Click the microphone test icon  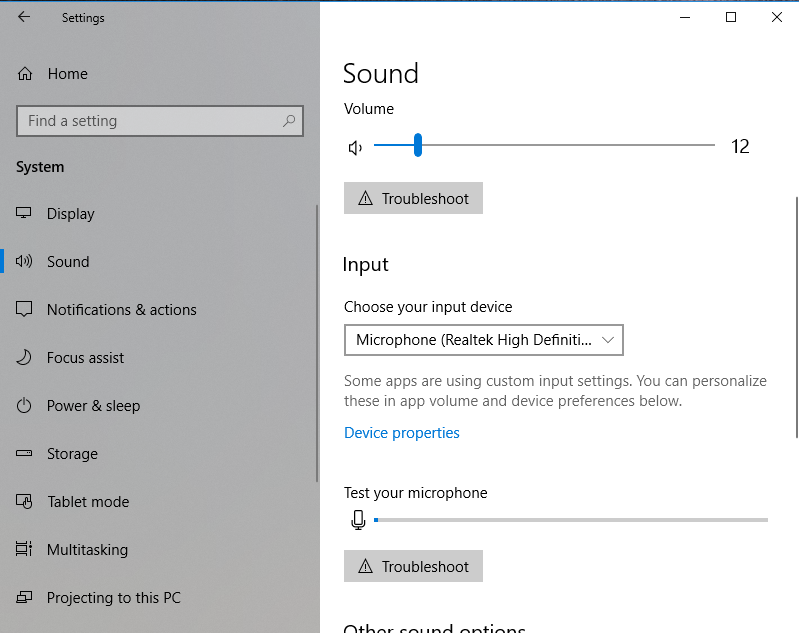(x=358, y=520)
